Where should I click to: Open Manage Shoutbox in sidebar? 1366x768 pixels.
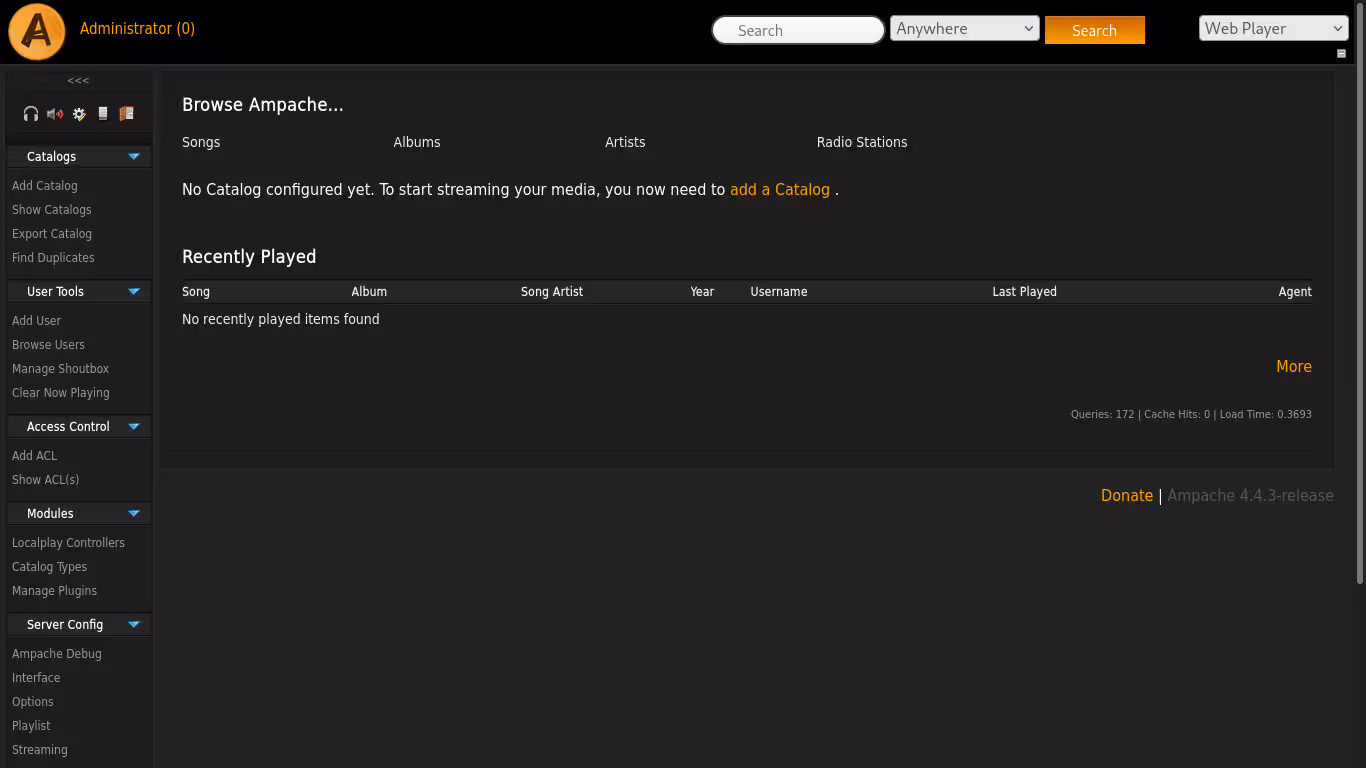[x=60, y=369]
